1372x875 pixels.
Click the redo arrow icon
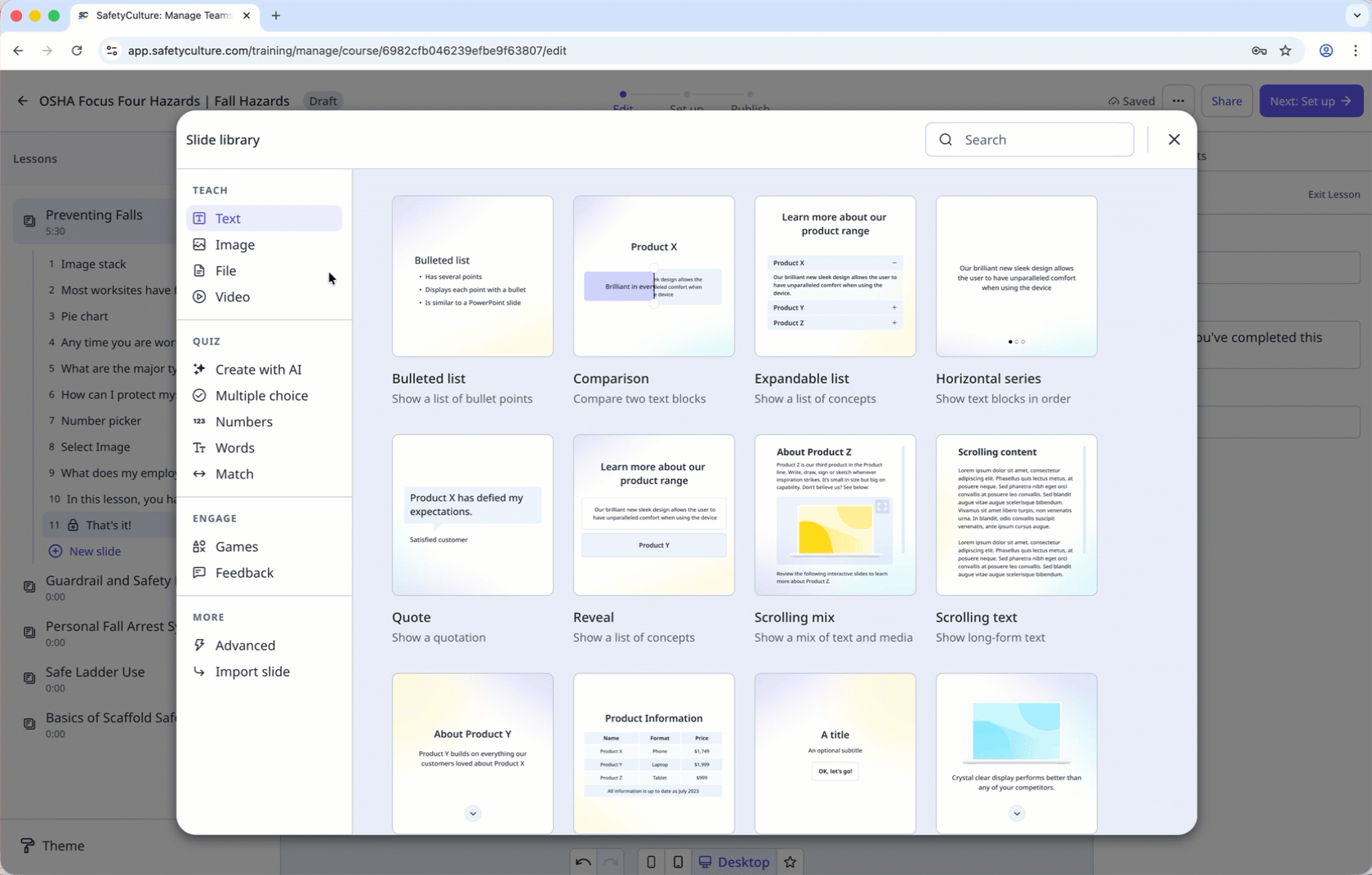(x=611, y=862)
